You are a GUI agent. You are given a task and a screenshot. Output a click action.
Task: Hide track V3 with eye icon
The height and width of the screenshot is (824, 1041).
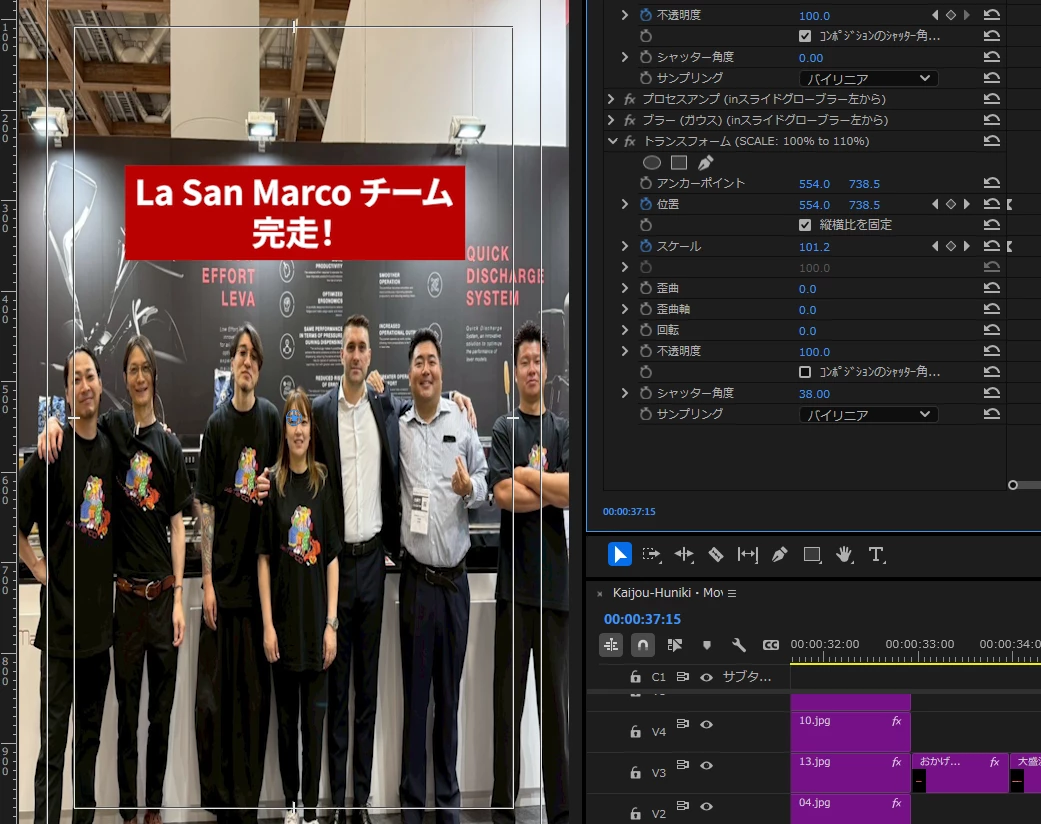706,766
